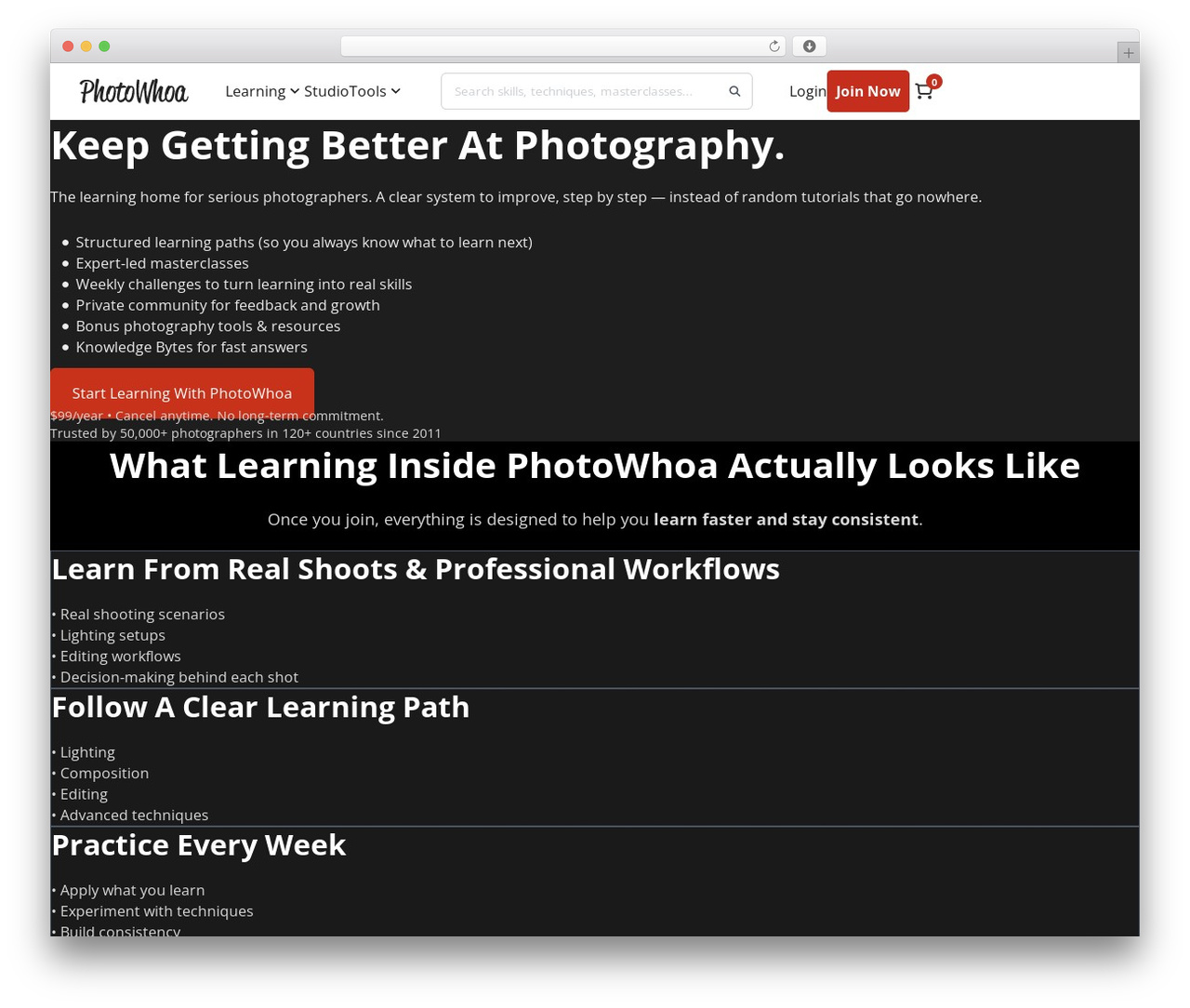Image resolution: width=1190 pixels, height=1008 pixels.
Task: Click heading 'What Learning Inside PhotoWhoa Actually Looks Like'
Action: point(595,465)
